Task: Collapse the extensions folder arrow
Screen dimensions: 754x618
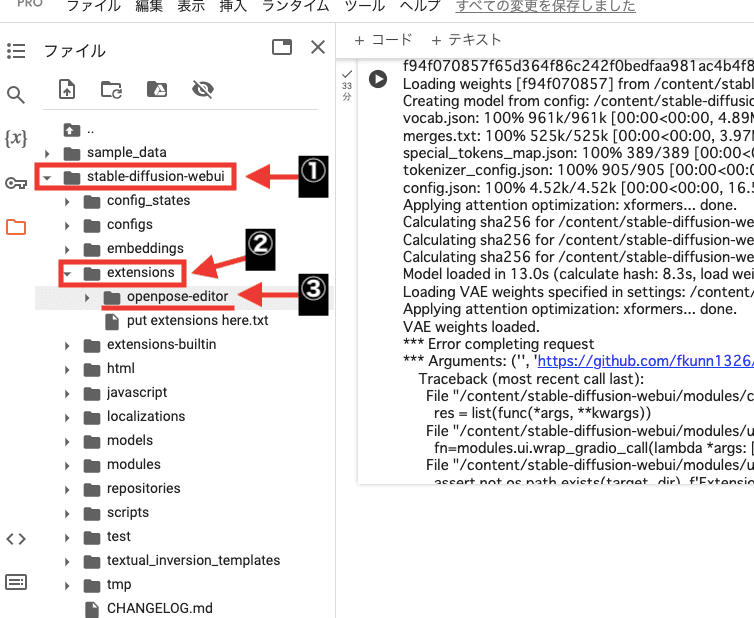Action: tap(67, 274)
